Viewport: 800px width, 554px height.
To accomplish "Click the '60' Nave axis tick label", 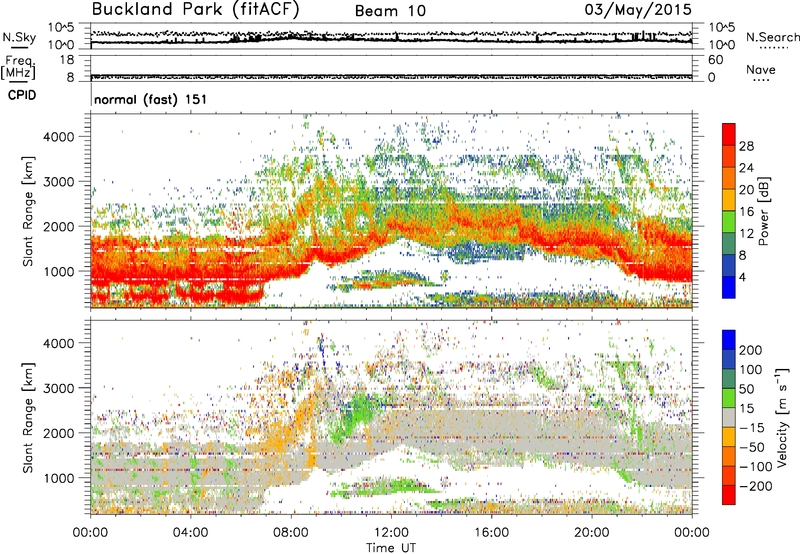I will (715, 60).
